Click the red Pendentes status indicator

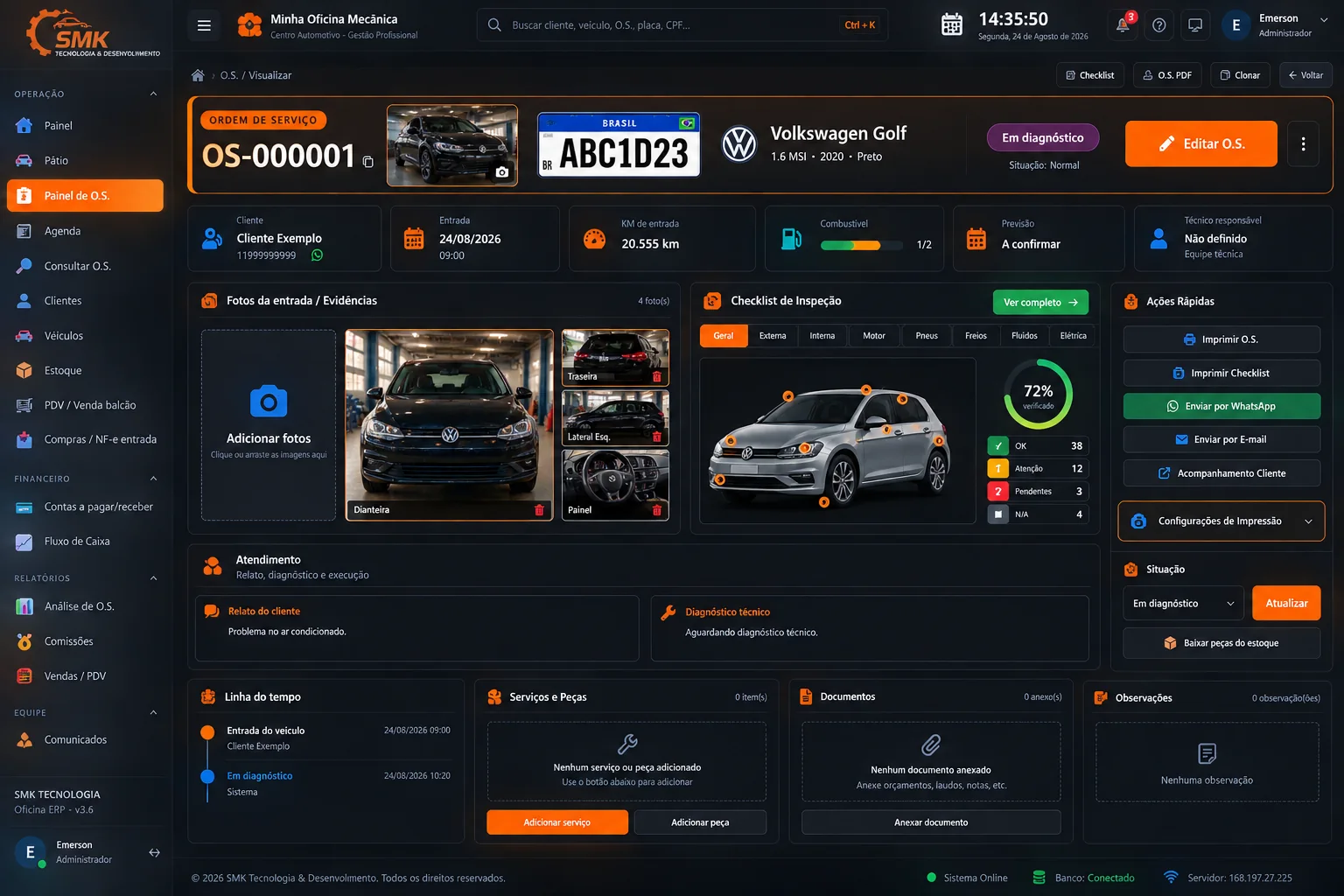[x=998, y=492]
